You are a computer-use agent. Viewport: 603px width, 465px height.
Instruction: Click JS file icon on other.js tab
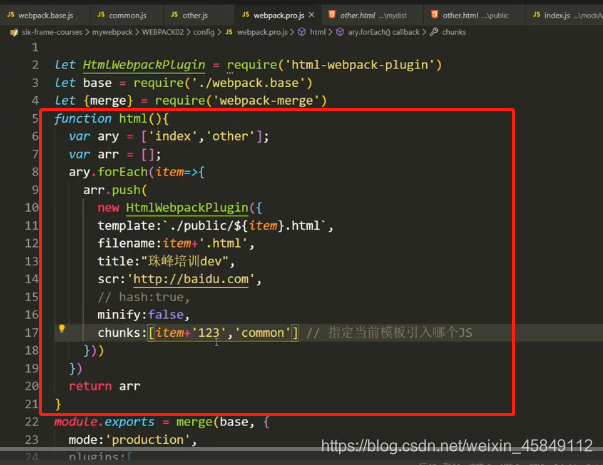[x=174, y=15]
